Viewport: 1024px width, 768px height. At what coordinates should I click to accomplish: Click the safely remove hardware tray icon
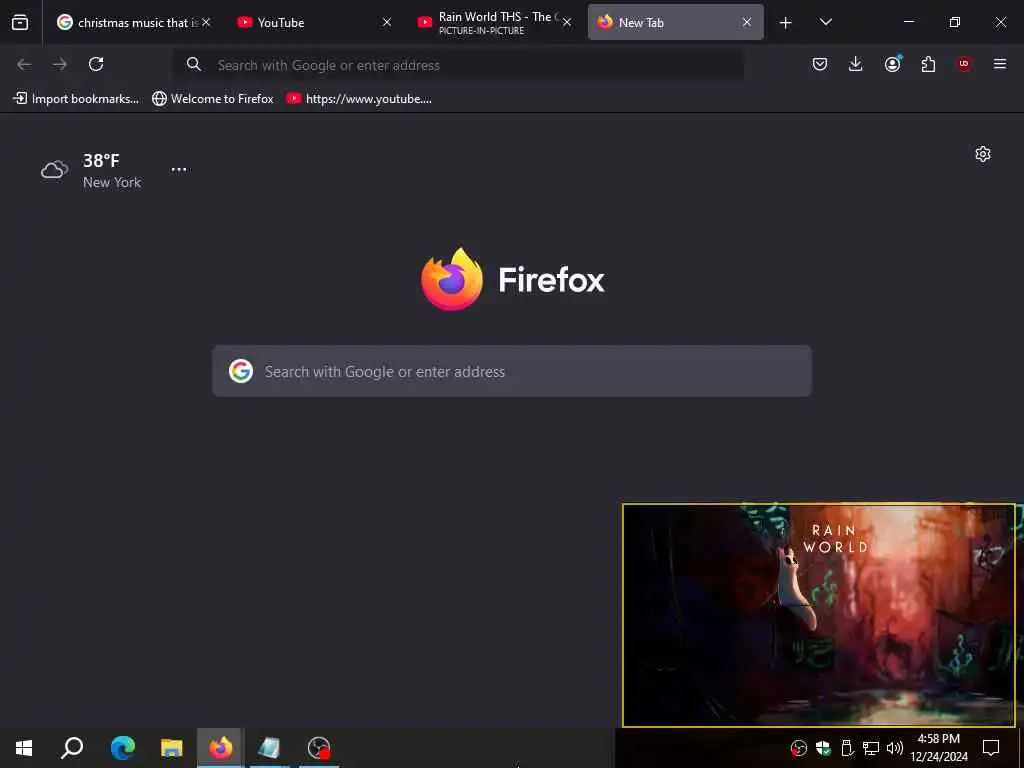[847, 748]
